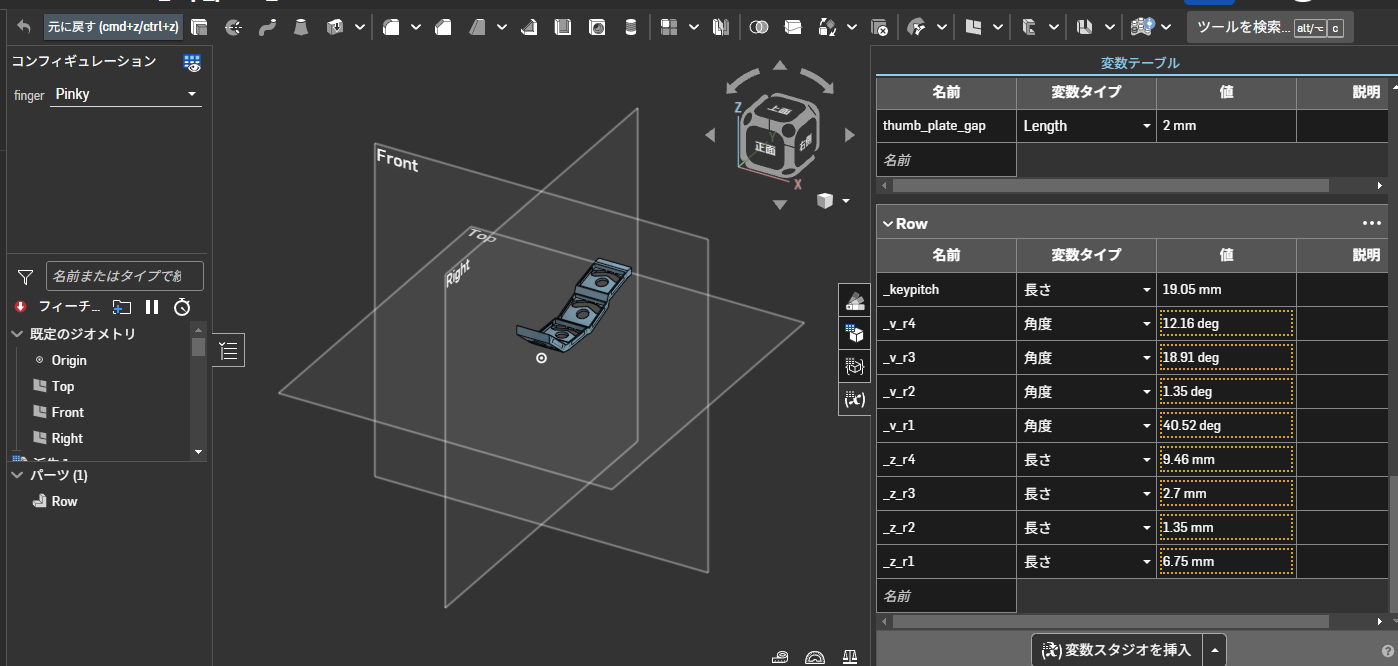Click the ツールを検索 search tools button

[1269, 27]
